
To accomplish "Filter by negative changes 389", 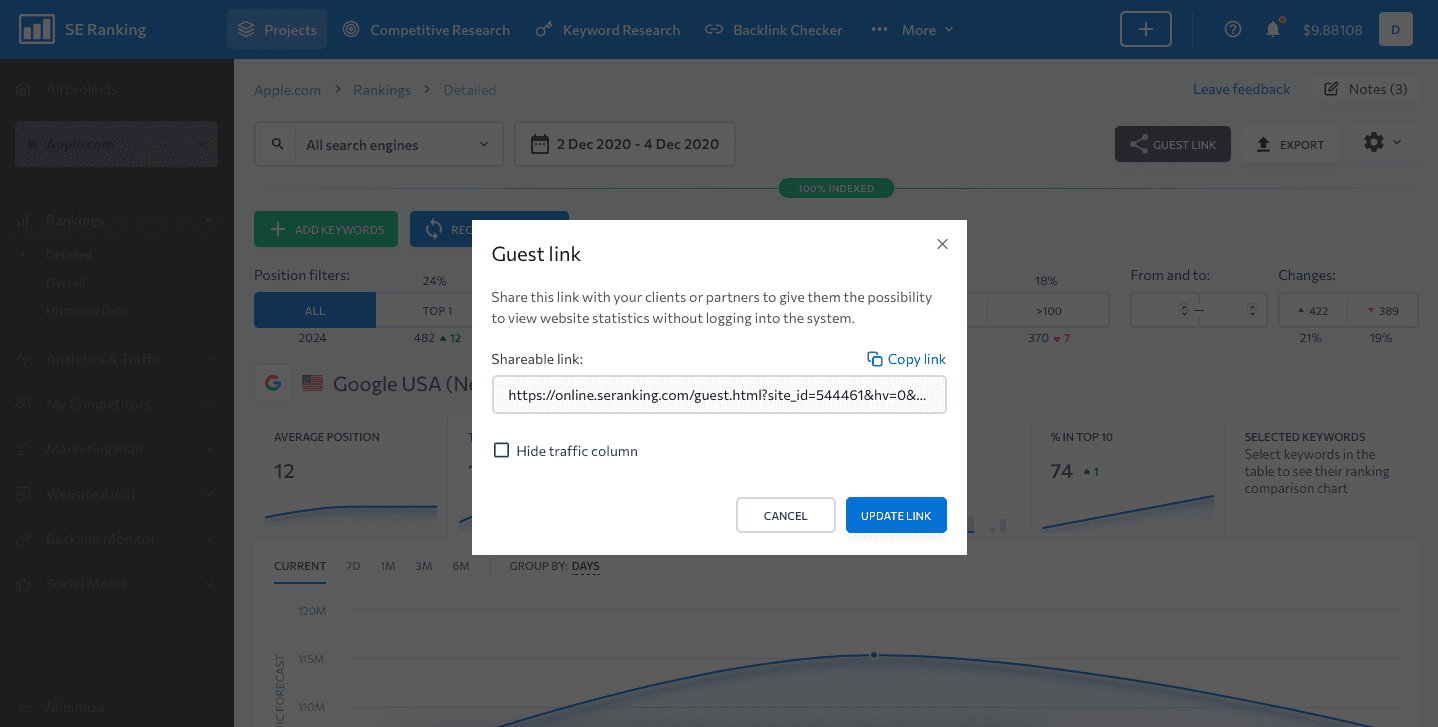I will 1382,311.
